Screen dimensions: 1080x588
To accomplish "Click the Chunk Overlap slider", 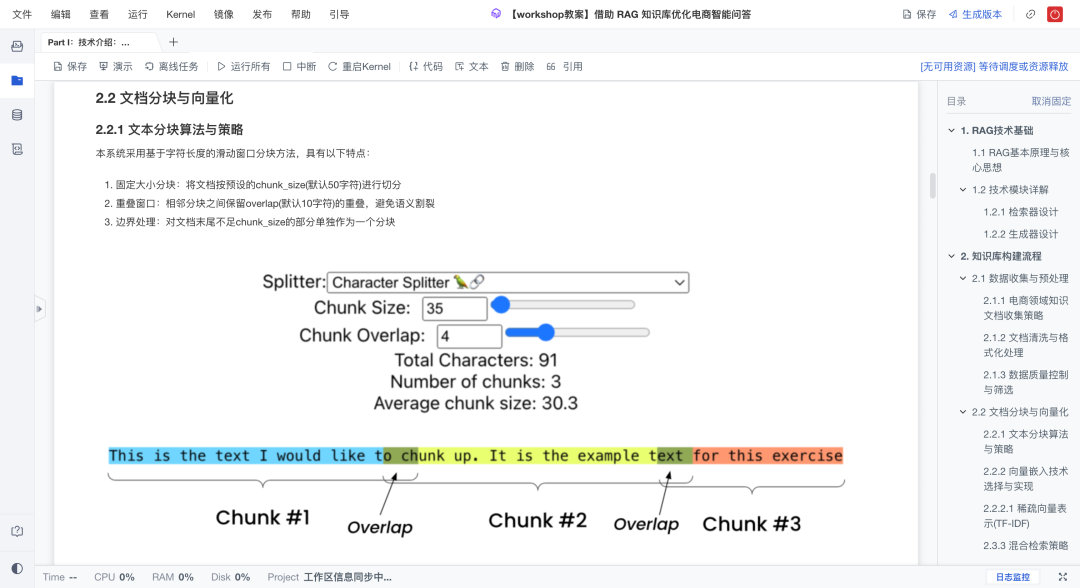I will 577,333.
